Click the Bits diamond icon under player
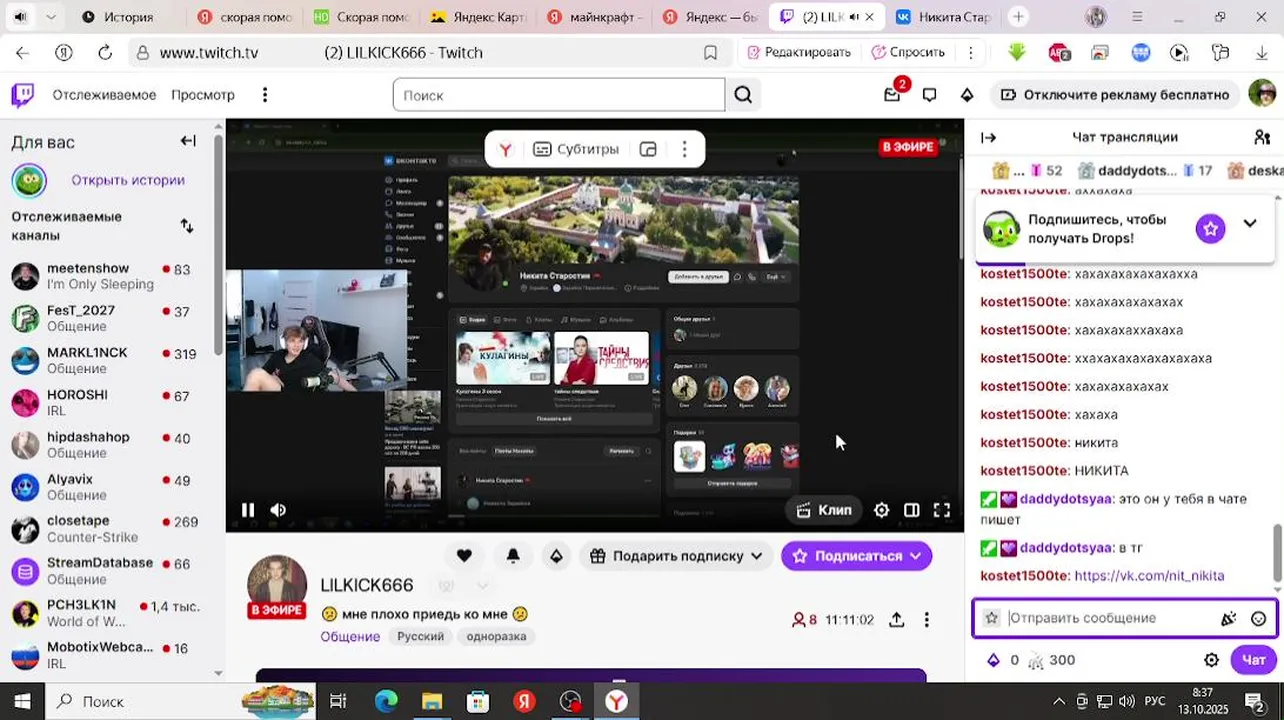The height and width of the screenshot is (720, 1284). (x=556, y=556)
